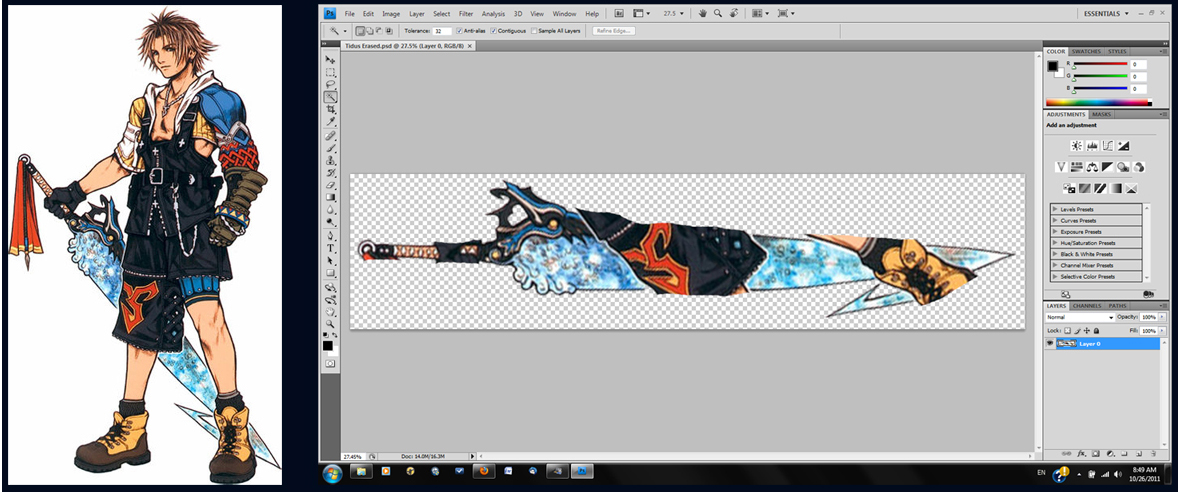Viewport: 1178px width, 492px height.
Task: Add a Curves adjustment
Action: tap(1107, 146)
